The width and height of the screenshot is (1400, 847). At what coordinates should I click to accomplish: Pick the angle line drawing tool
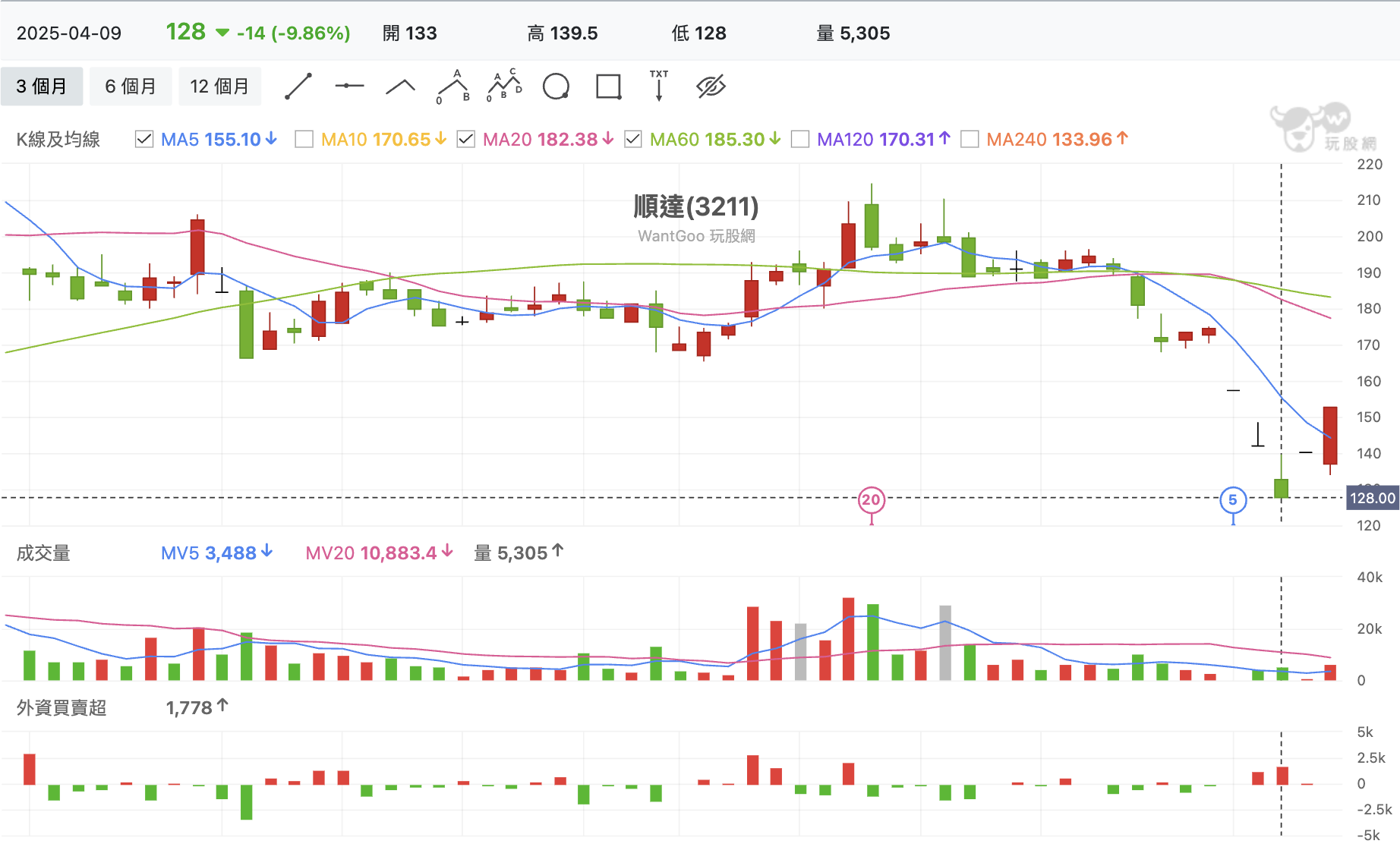point(400,86)
